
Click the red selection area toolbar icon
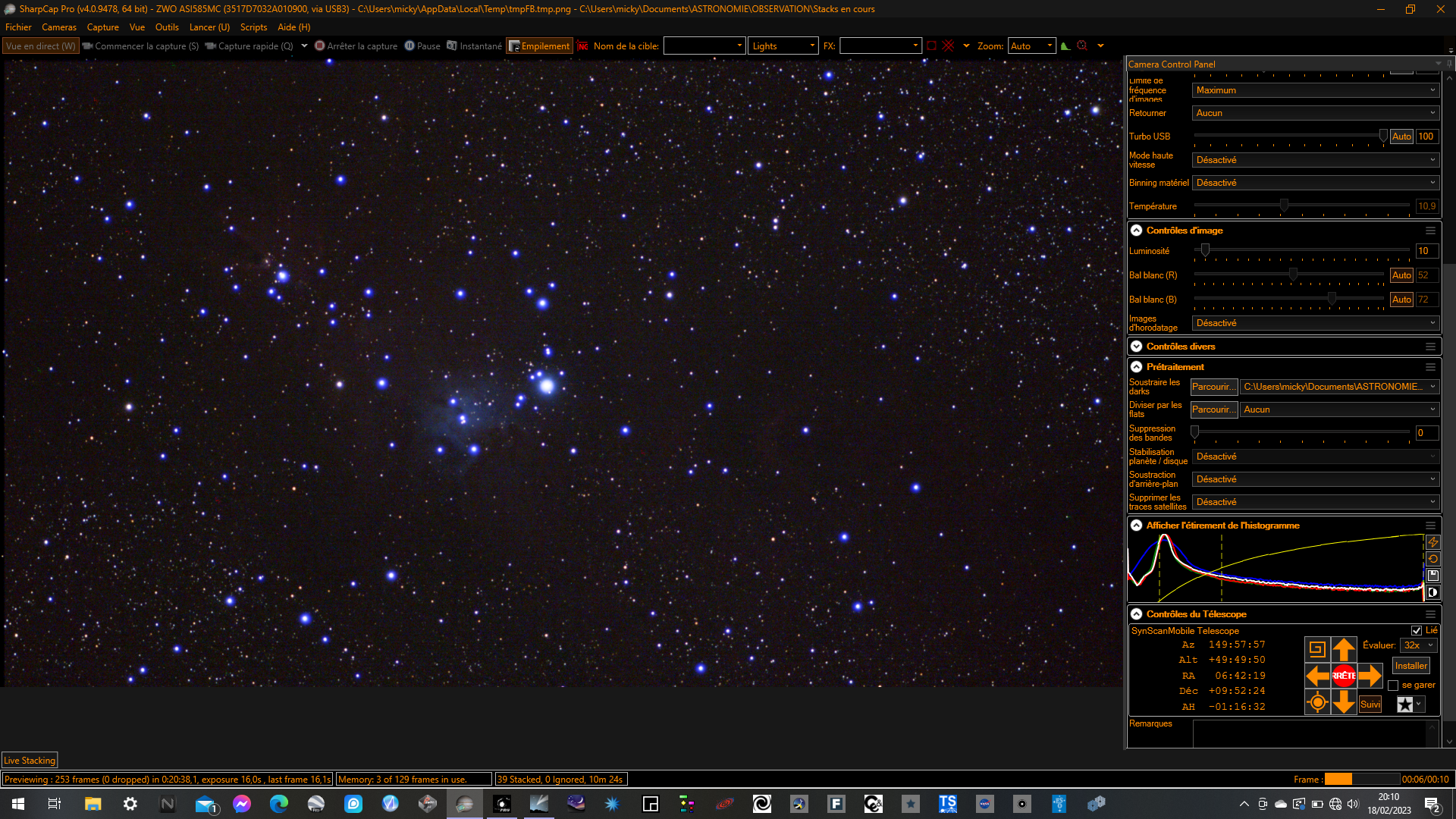(x=931, y=46)
